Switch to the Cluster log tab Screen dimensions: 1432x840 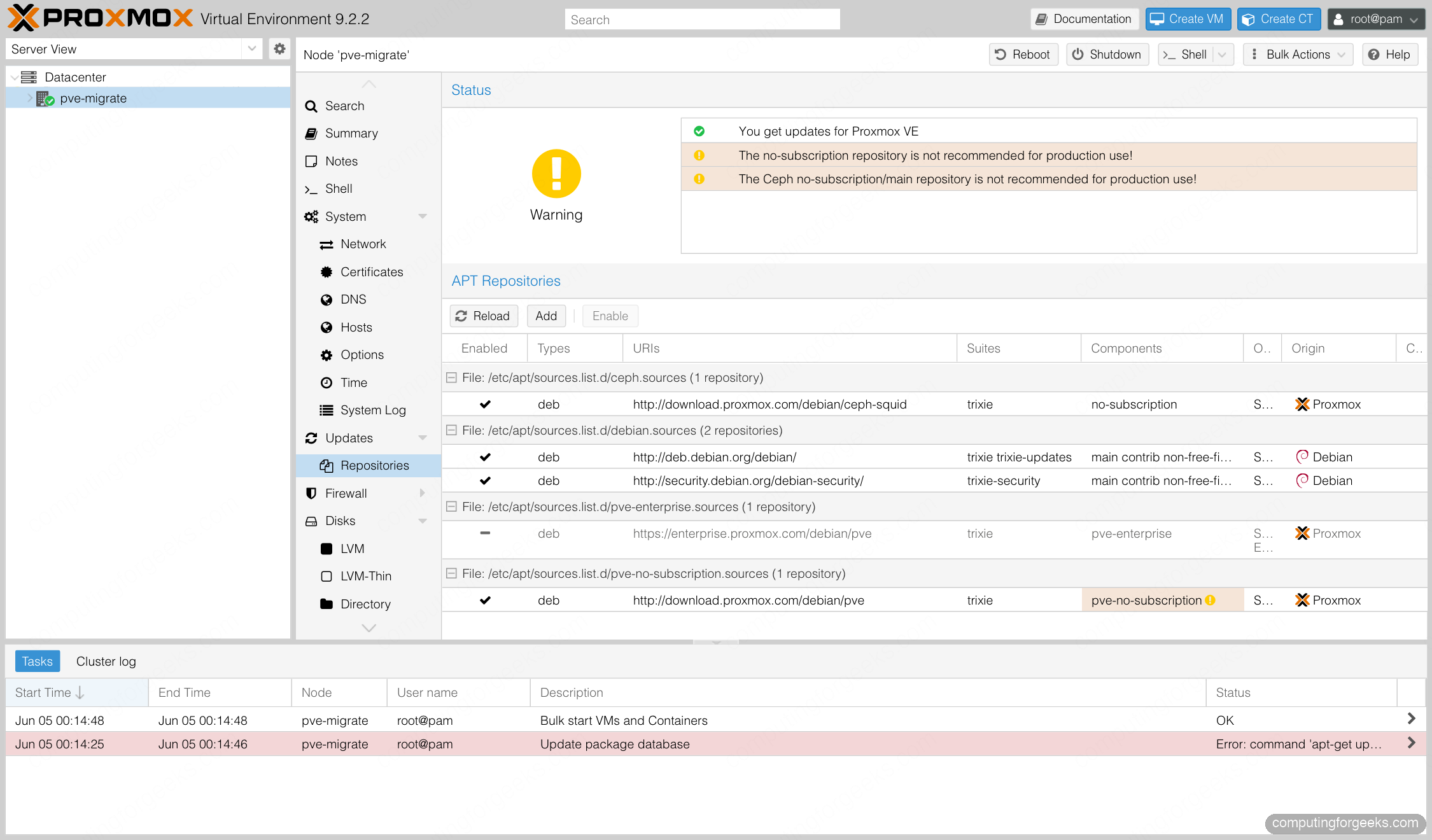tap(106, 661)
